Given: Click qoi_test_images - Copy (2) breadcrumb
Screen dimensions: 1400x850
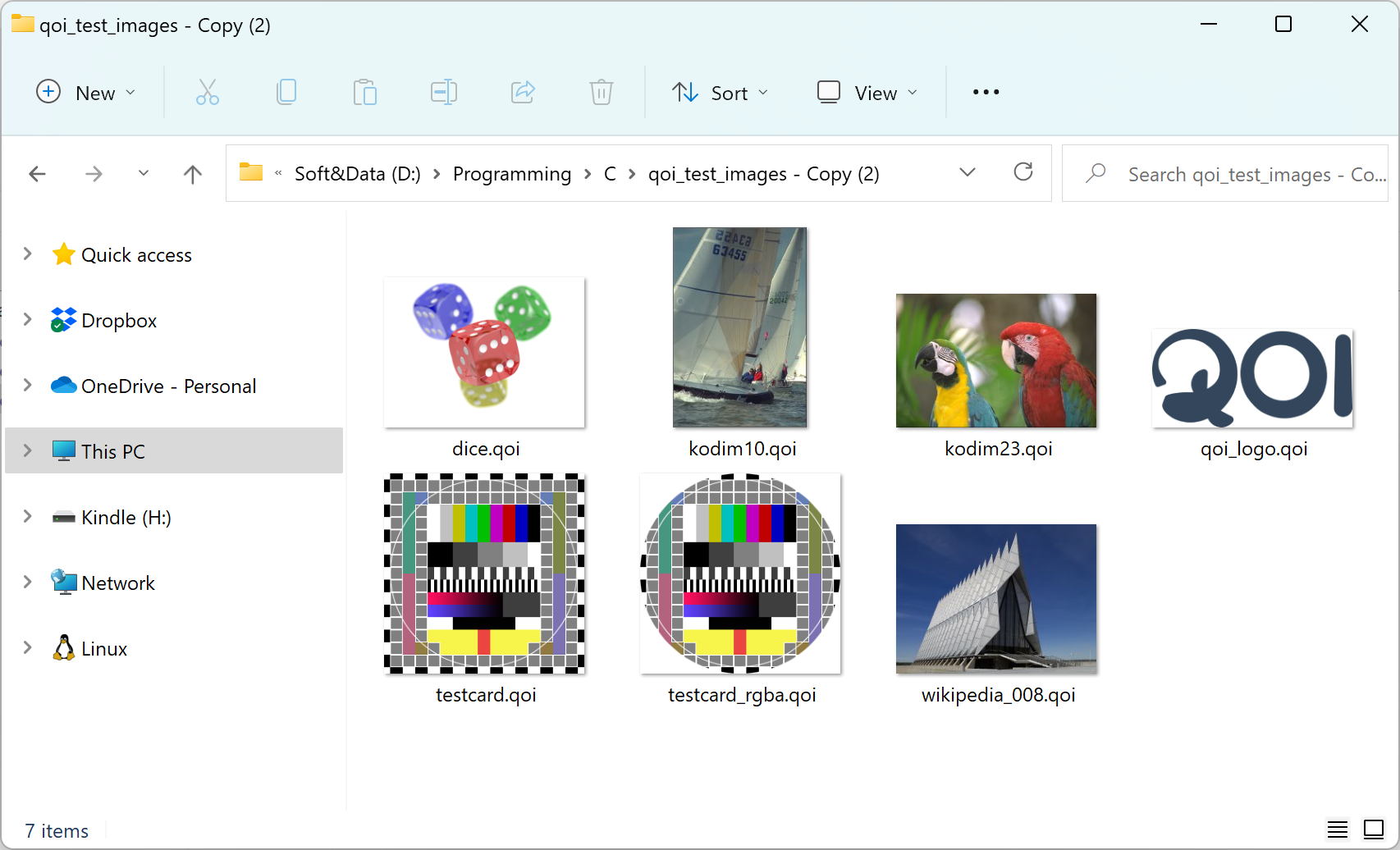Looking at the screenshot, I should point(763,174).
